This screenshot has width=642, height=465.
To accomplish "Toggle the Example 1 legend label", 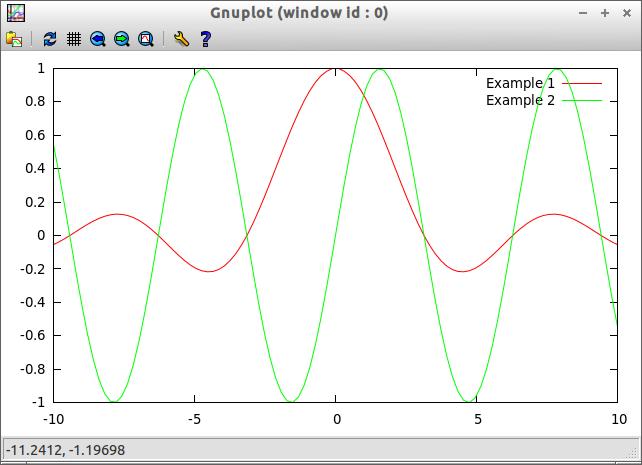I will tap(519, 83).
